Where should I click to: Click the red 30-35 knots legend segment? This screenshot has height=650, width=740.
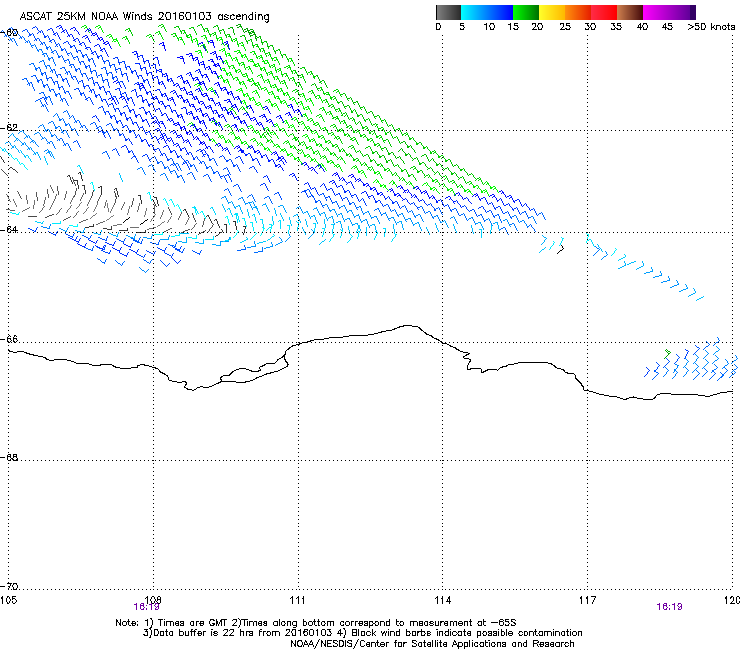604,12
